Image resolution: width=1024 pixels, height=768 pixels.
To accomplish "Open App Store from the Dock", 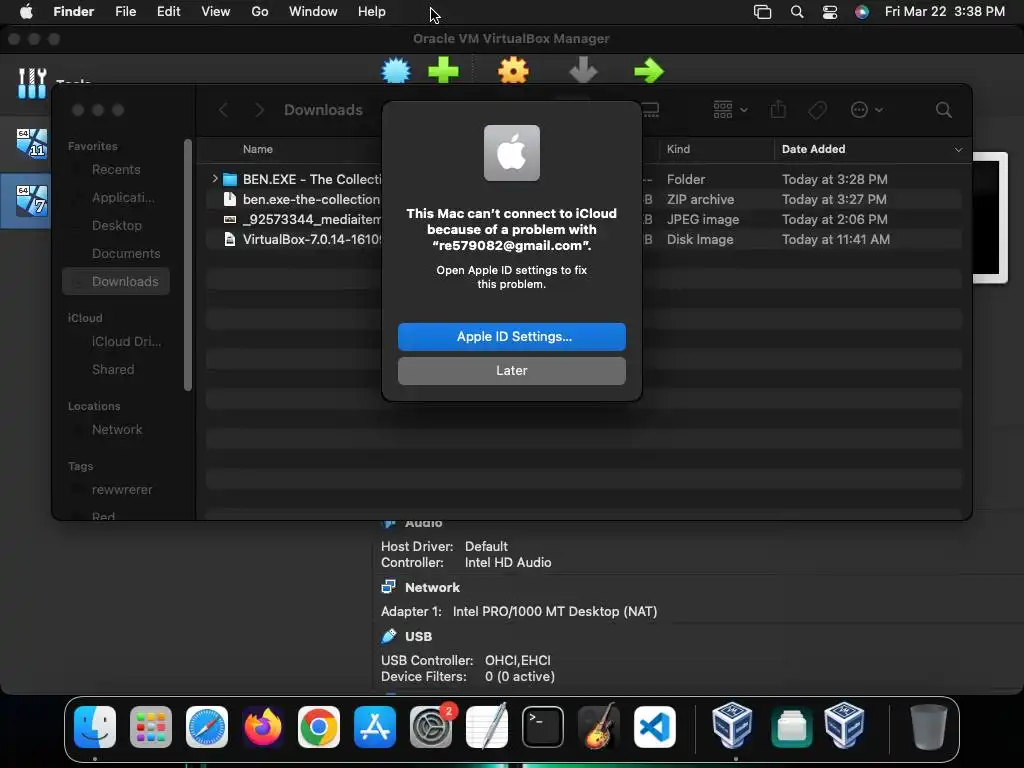I will [x=375, y=727].
